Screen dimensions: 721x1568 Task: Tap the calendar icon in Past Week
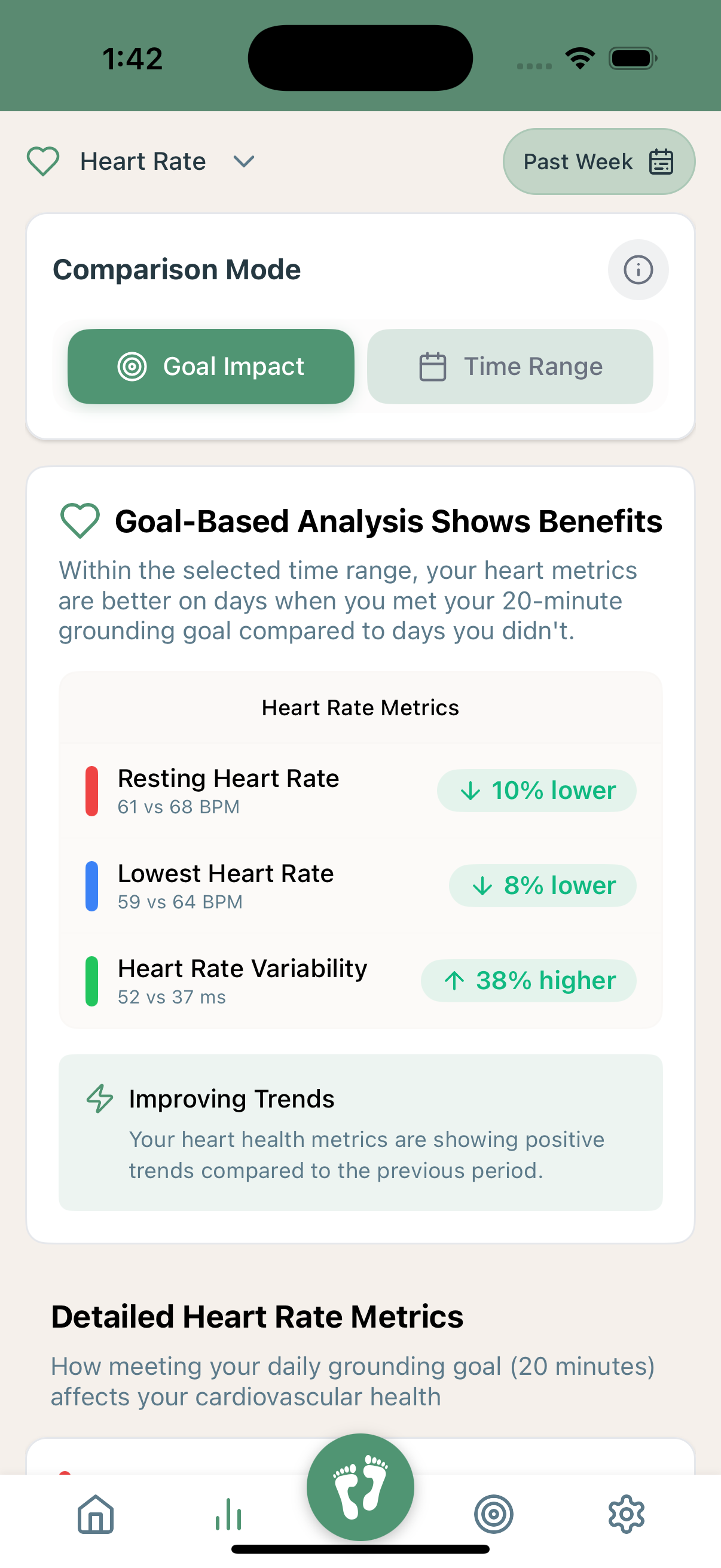pyautogui.click(x=661, y=162)
